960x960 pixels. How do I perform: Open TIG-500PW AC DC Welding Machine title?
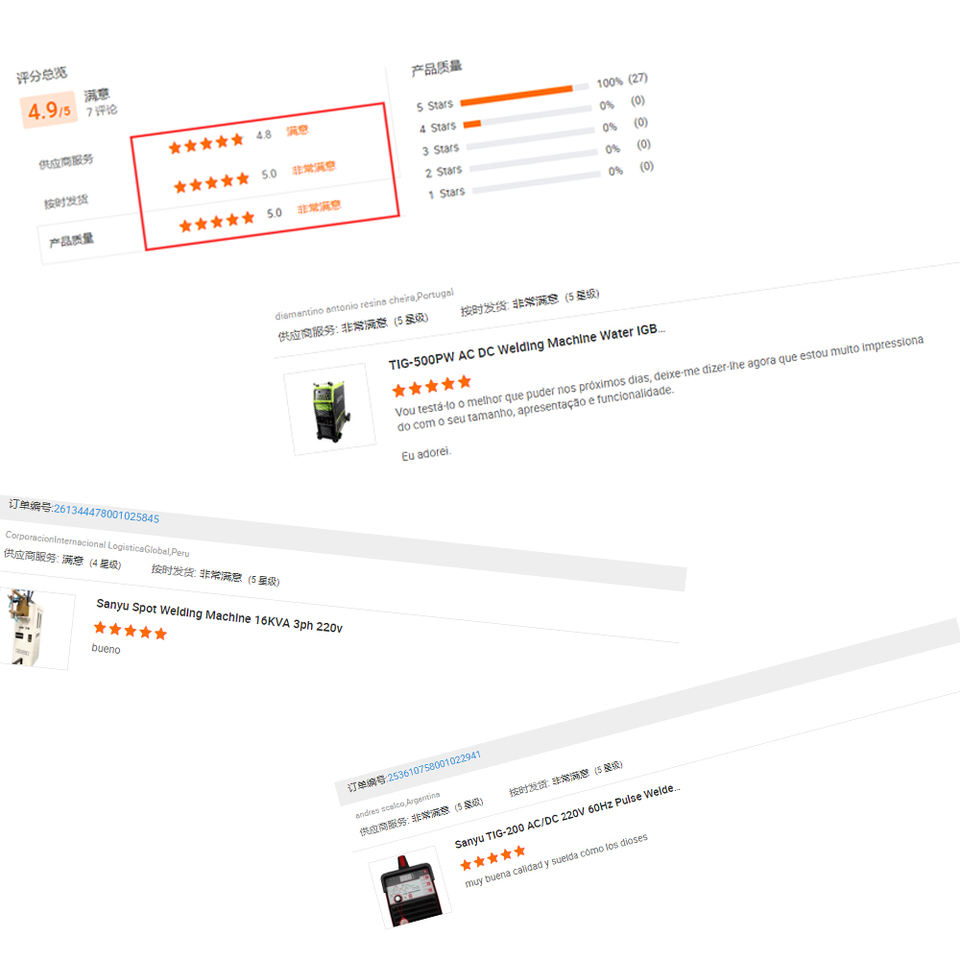[527, 347]
